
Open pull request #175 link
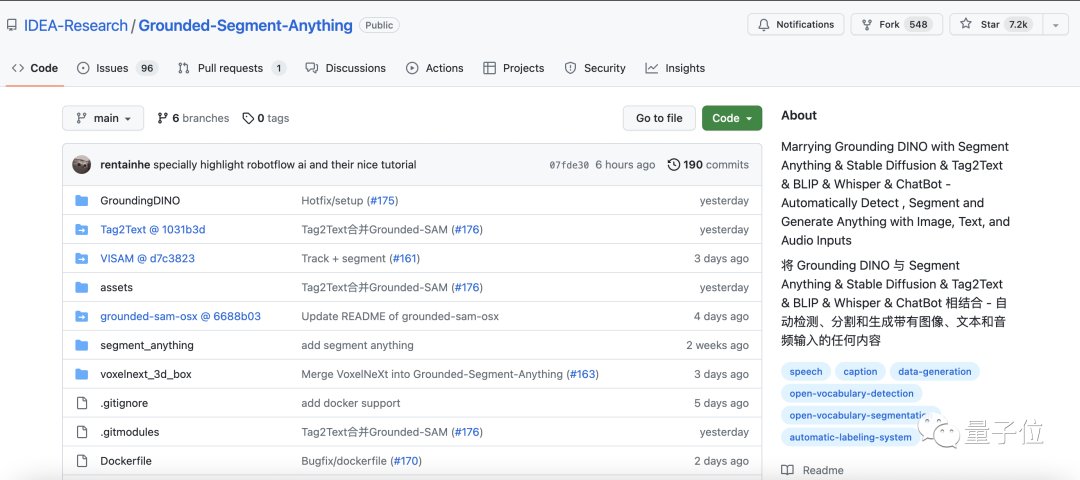tap(382, 201)
